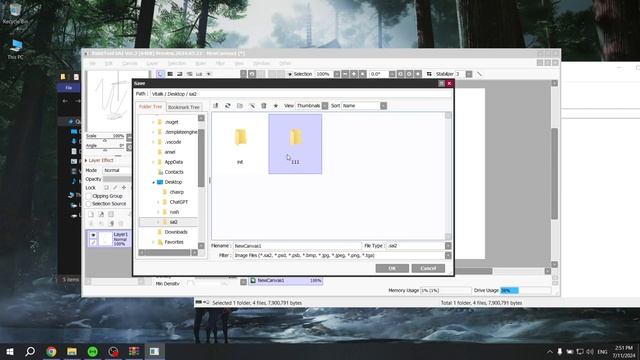Launch Google Chrome from the taskbar
640x360 pixels.
[x=51, y=351]
